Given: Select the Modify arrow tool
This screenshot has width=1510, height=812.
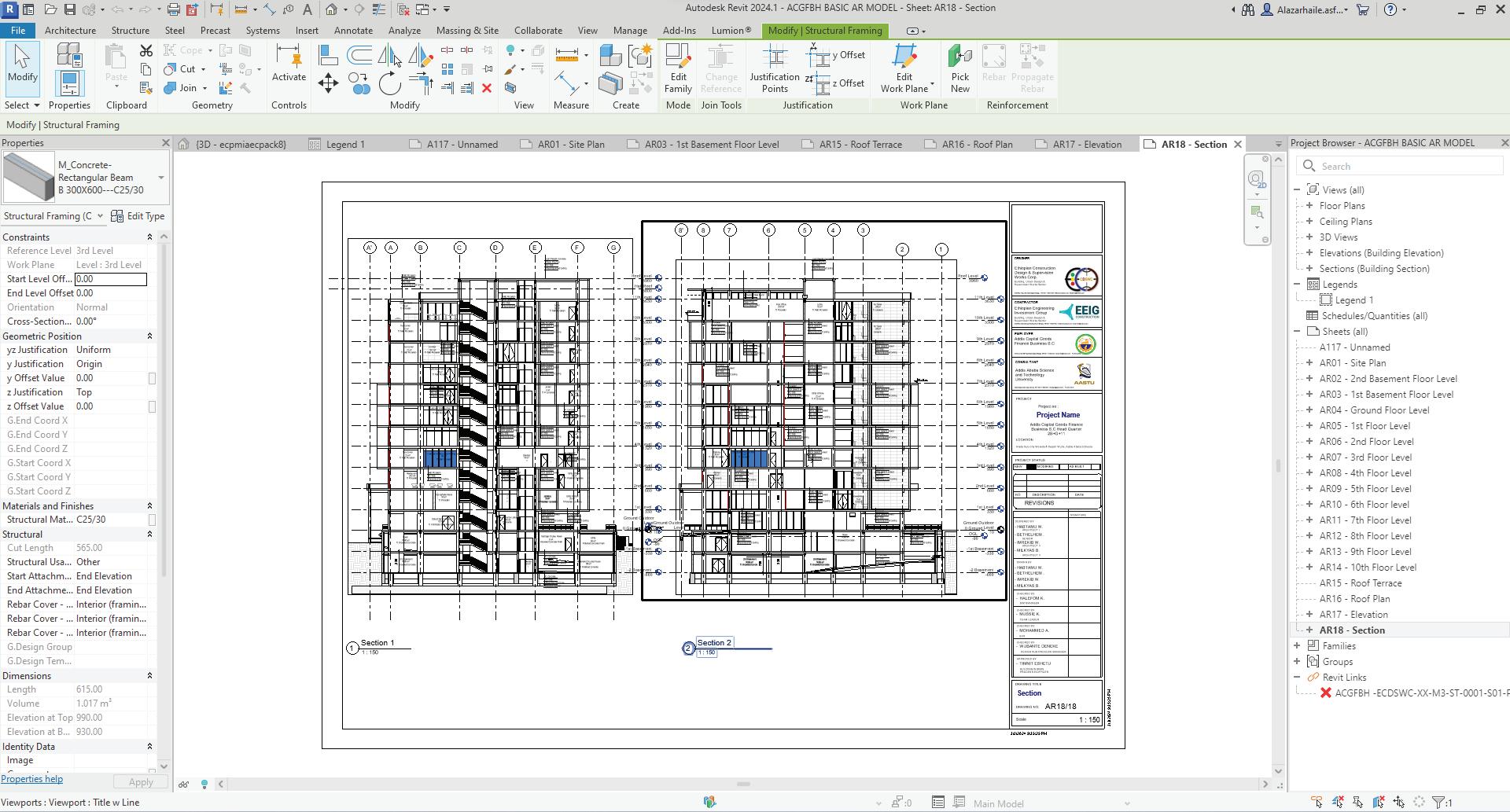Looking at the screenshot, I should 22,64.
